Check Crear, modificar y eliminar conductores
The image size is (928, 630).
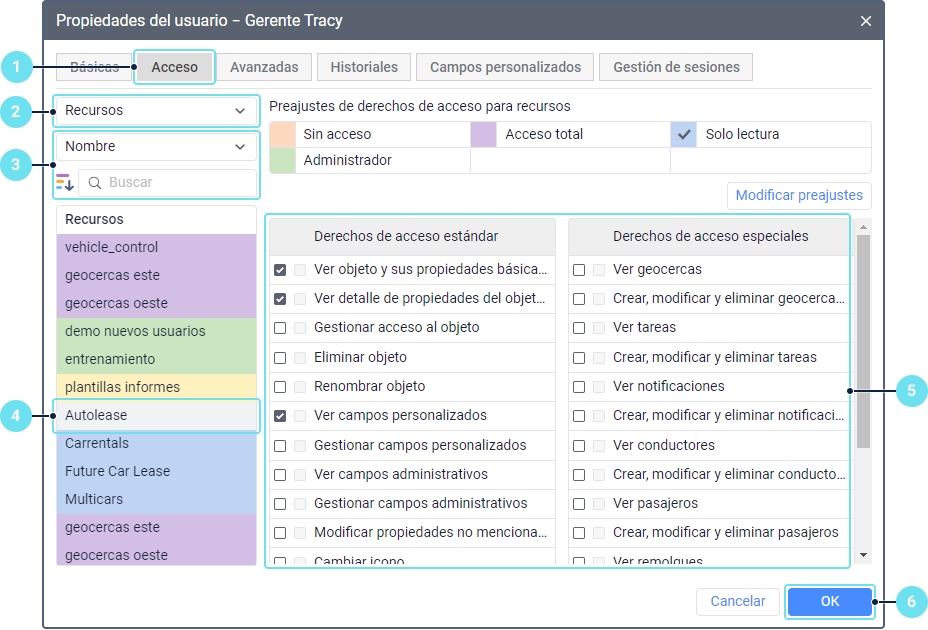click(579, 475)
